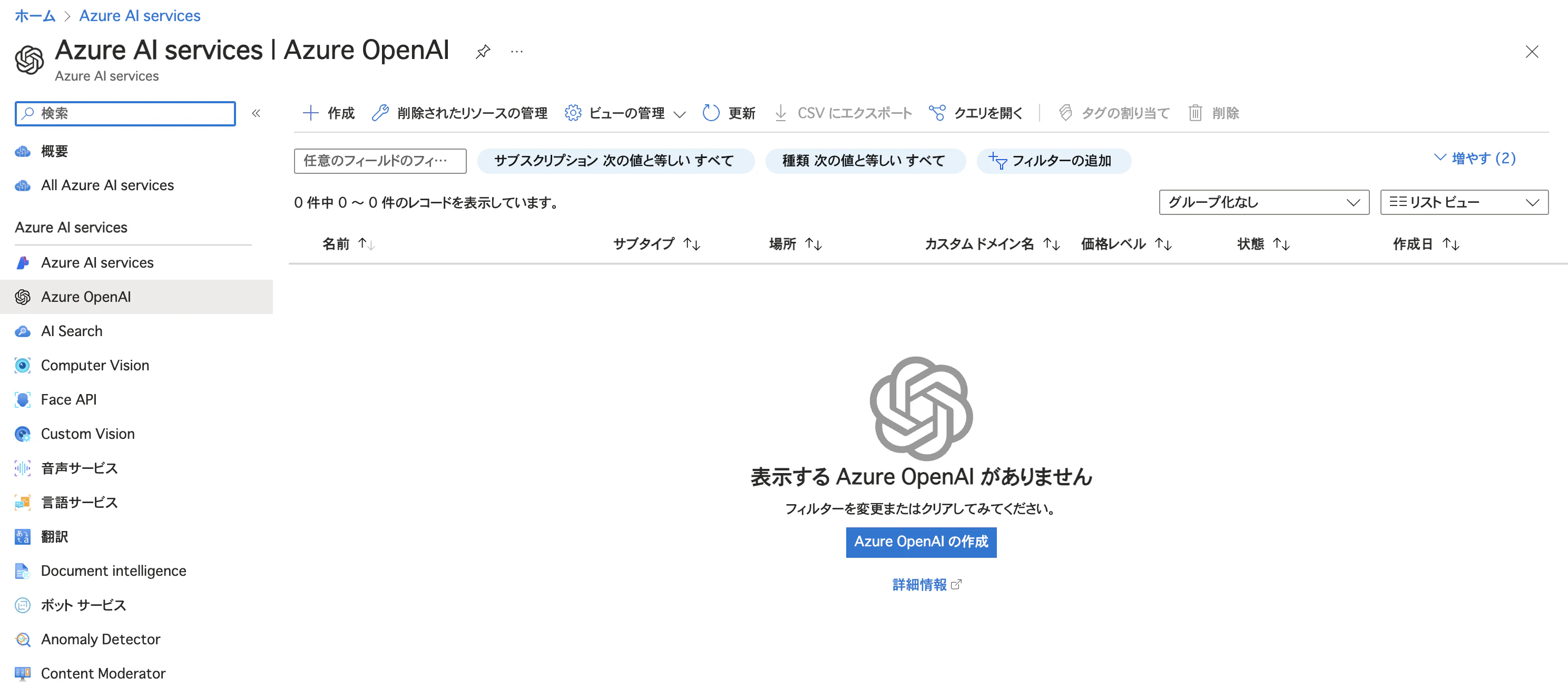1568x688 pixels.
Task: Click the field filter text box
Action: click(380, 161)
